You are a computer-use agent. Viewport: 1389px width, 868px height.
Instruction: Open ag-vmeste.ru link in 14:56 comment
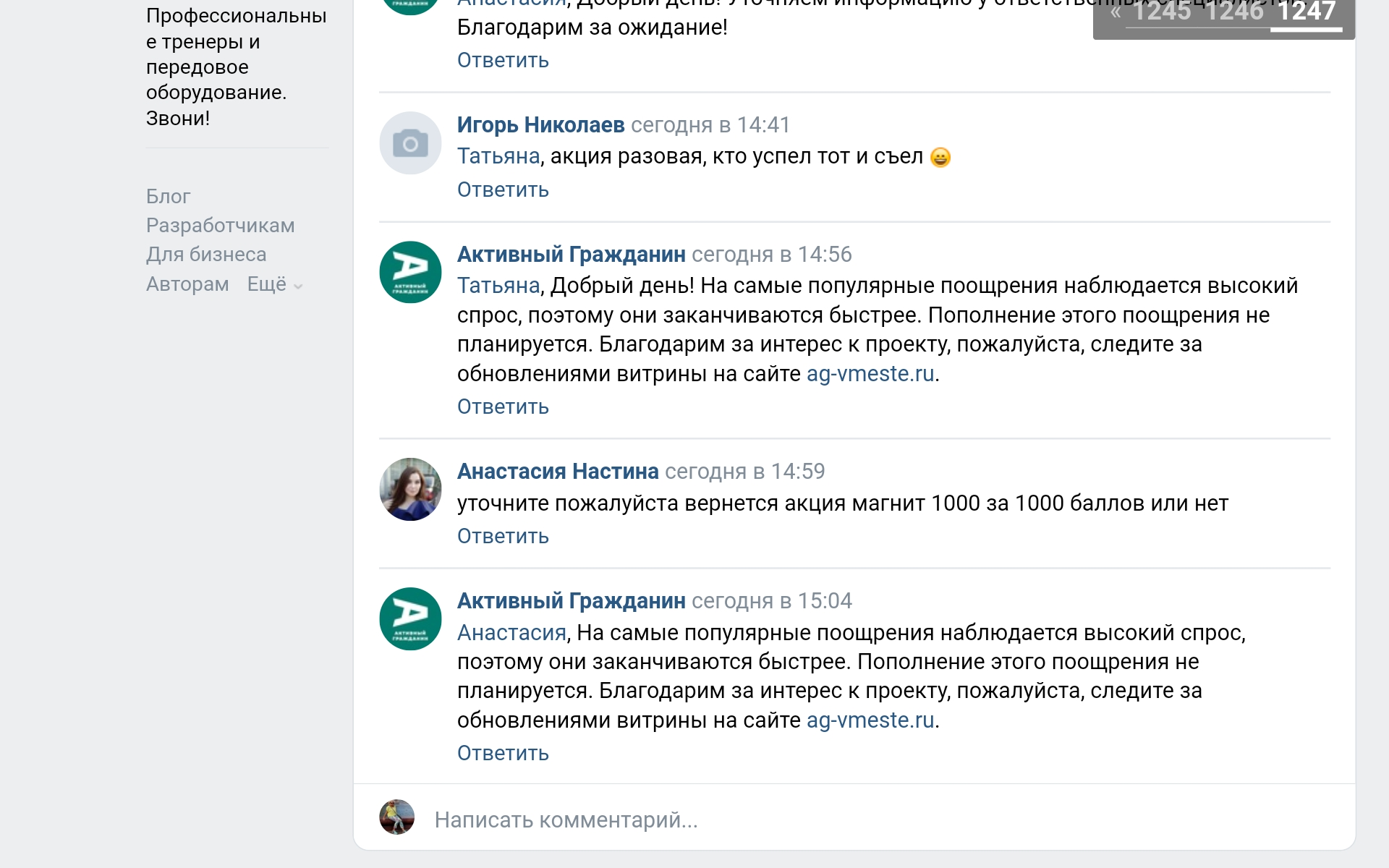[x=870, y=374]
